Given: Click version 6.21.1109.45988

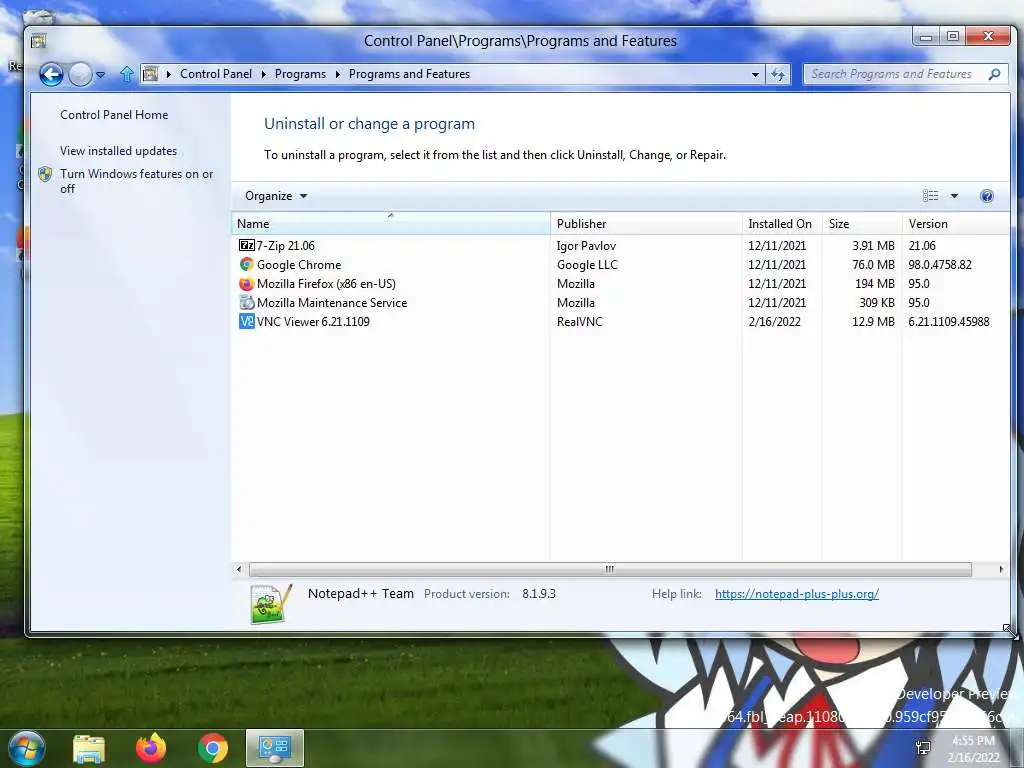Looking at the screenshot, I should pos(949,321).
